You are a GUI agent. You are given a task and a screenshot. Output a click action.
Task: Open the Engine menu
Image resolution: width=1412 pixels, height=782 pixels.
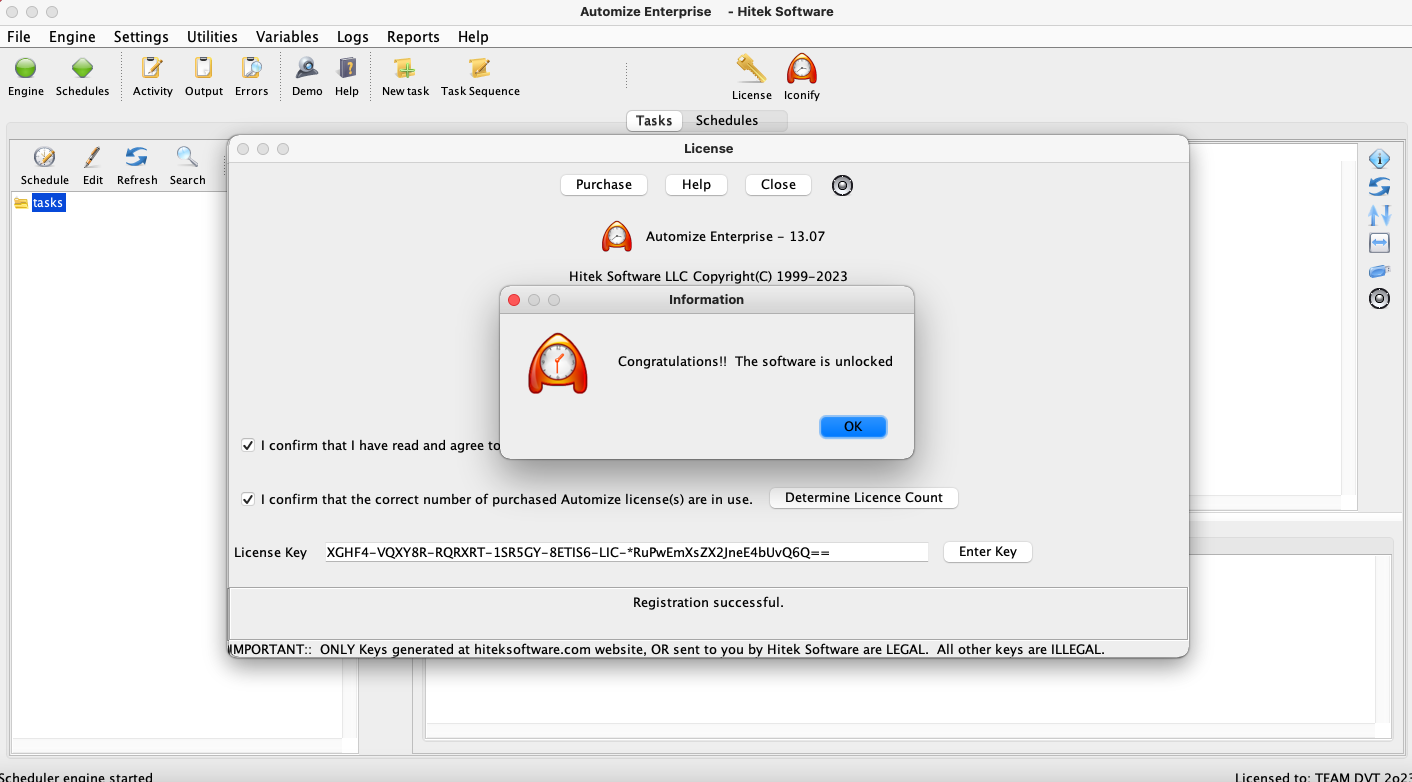pyautogui.click(x=72, y=37)
